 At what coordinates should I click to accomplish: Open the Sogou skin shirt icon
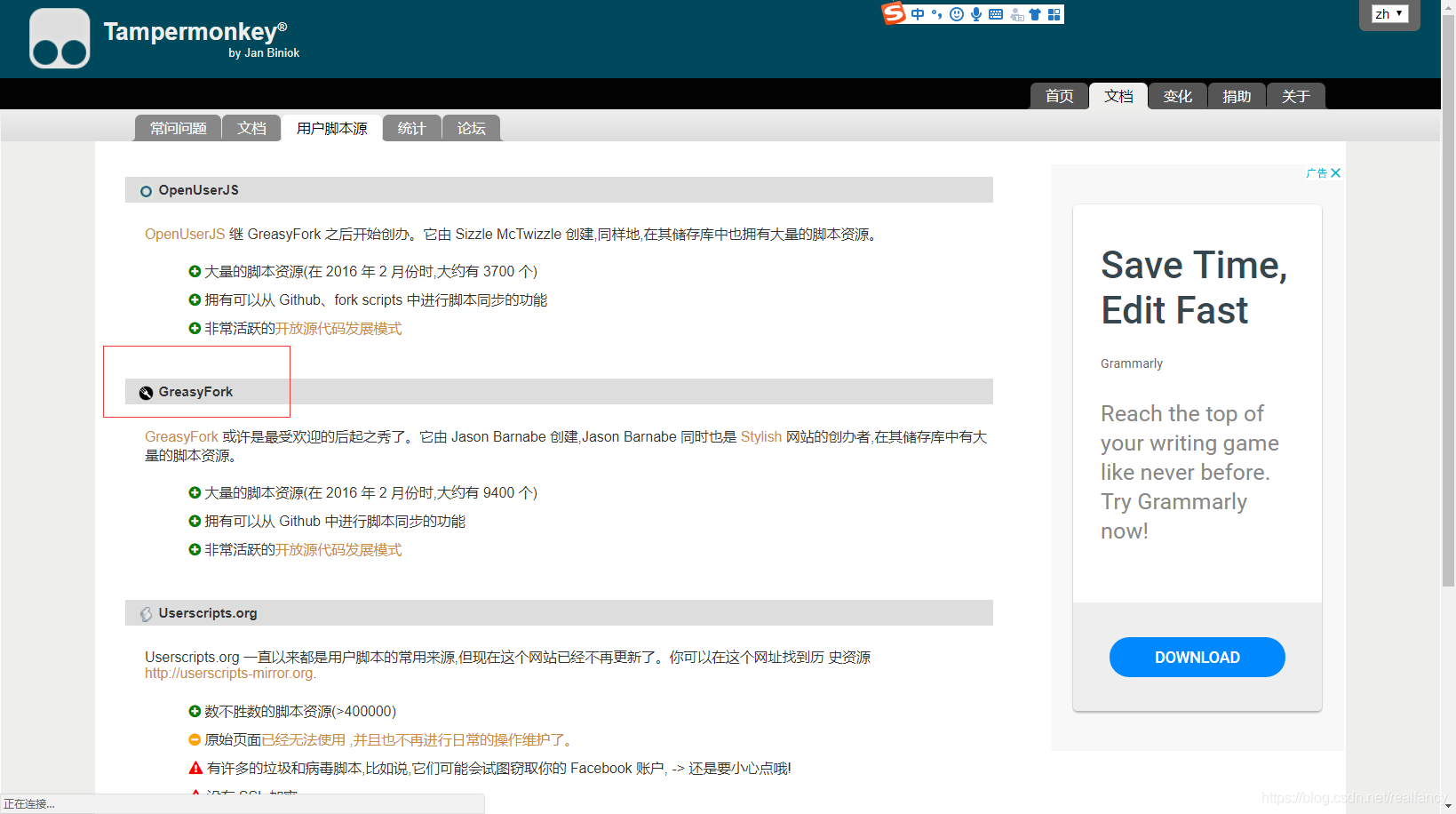click(1035, 14)
